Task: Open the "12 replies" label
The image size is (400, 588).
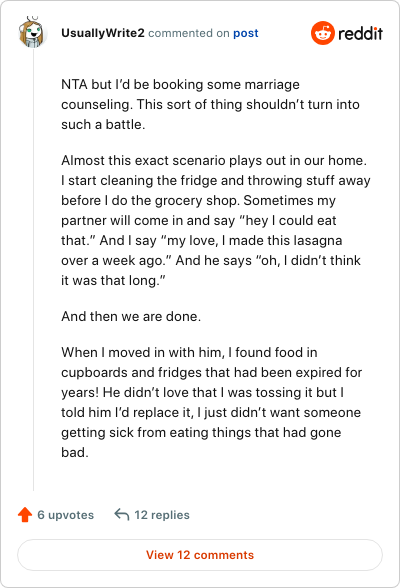Action: pos(162,515)
